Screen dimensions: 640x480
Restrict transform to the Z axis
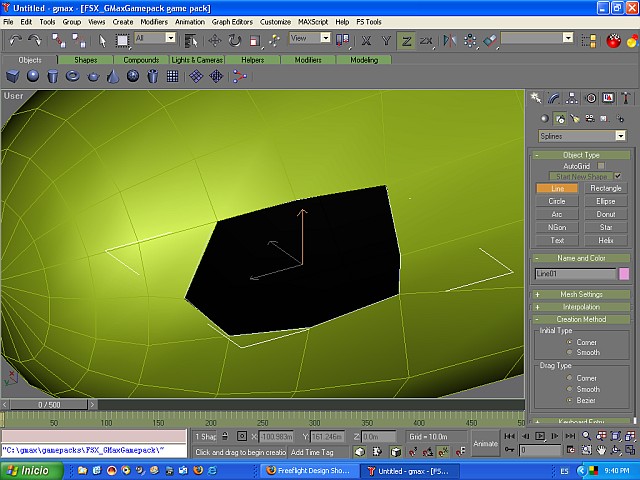pos(406,40)
